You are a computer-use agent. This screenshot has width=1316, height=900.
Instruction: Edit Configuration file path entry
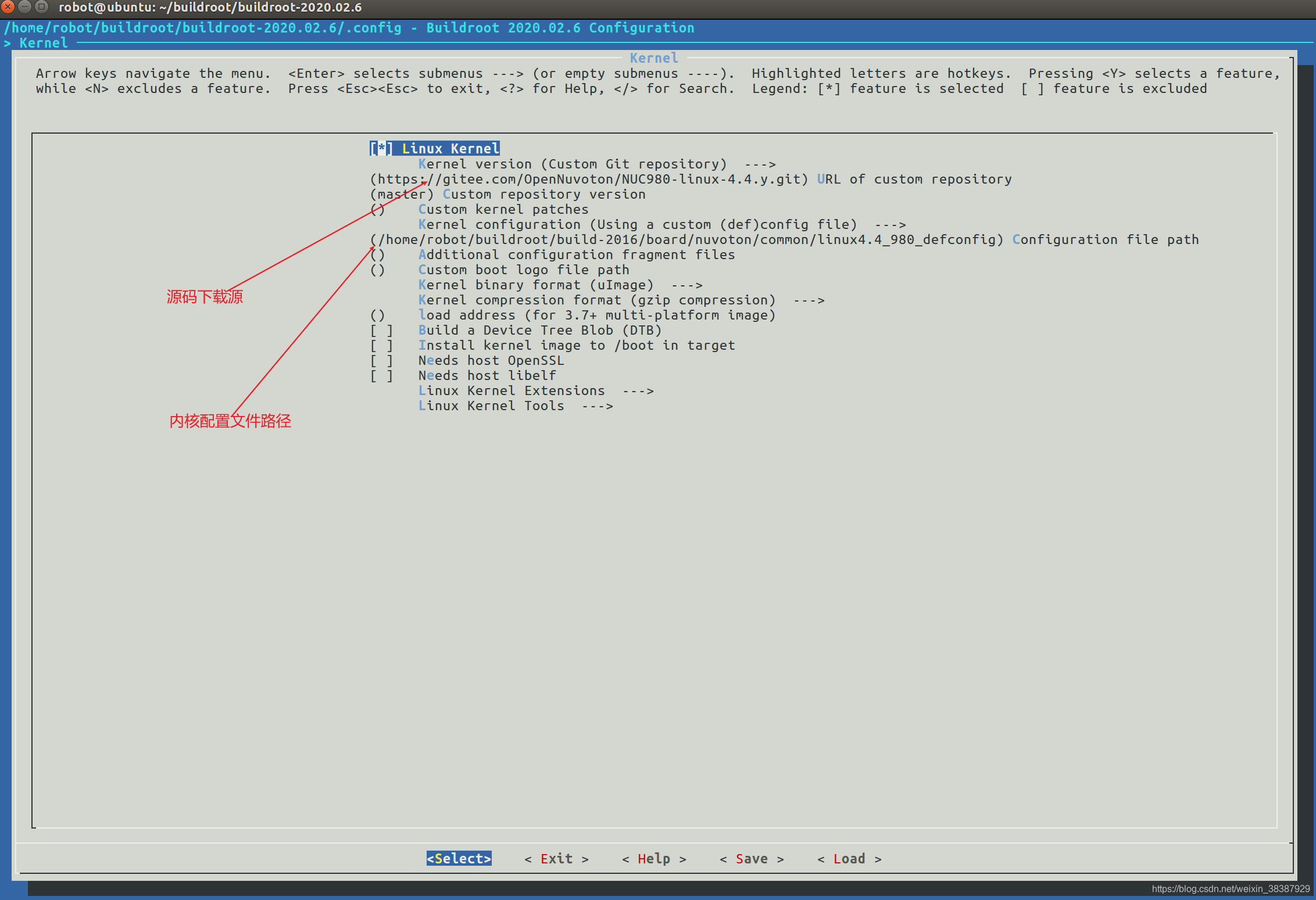pyautogui.click(x=784, y=240)
